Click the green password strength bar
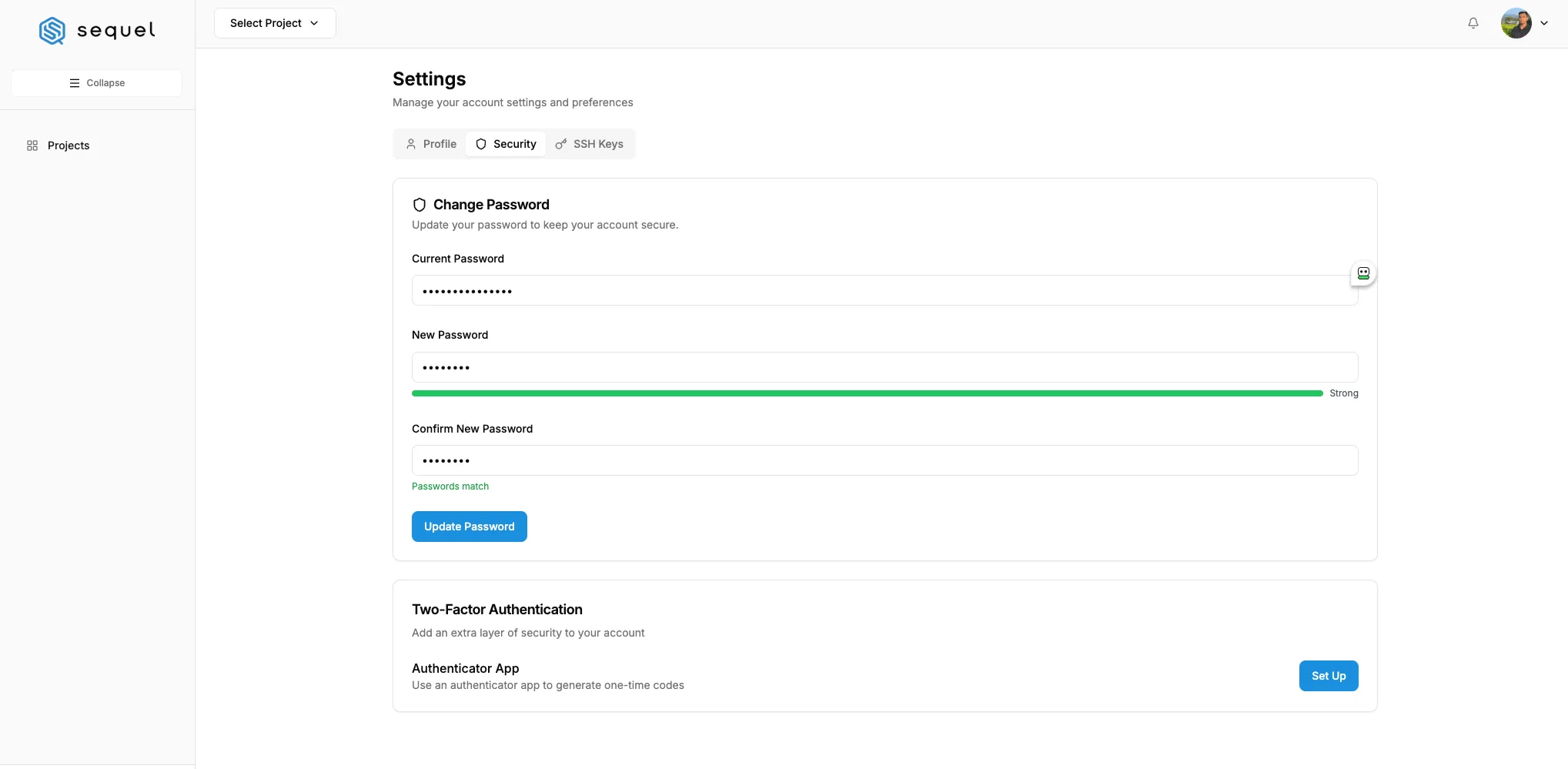Viewport: 1568px width, 769px height. click(868, 393)
